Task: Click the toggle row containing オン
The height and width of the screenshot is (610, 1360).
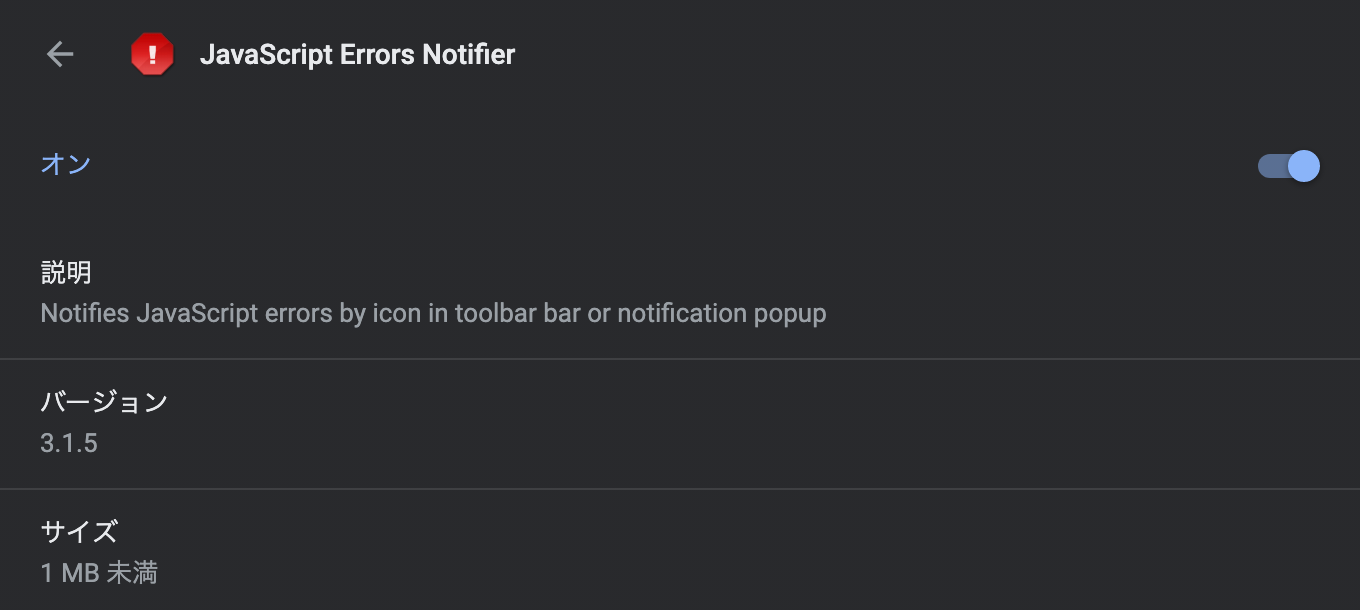Action: tap(680, 166)
